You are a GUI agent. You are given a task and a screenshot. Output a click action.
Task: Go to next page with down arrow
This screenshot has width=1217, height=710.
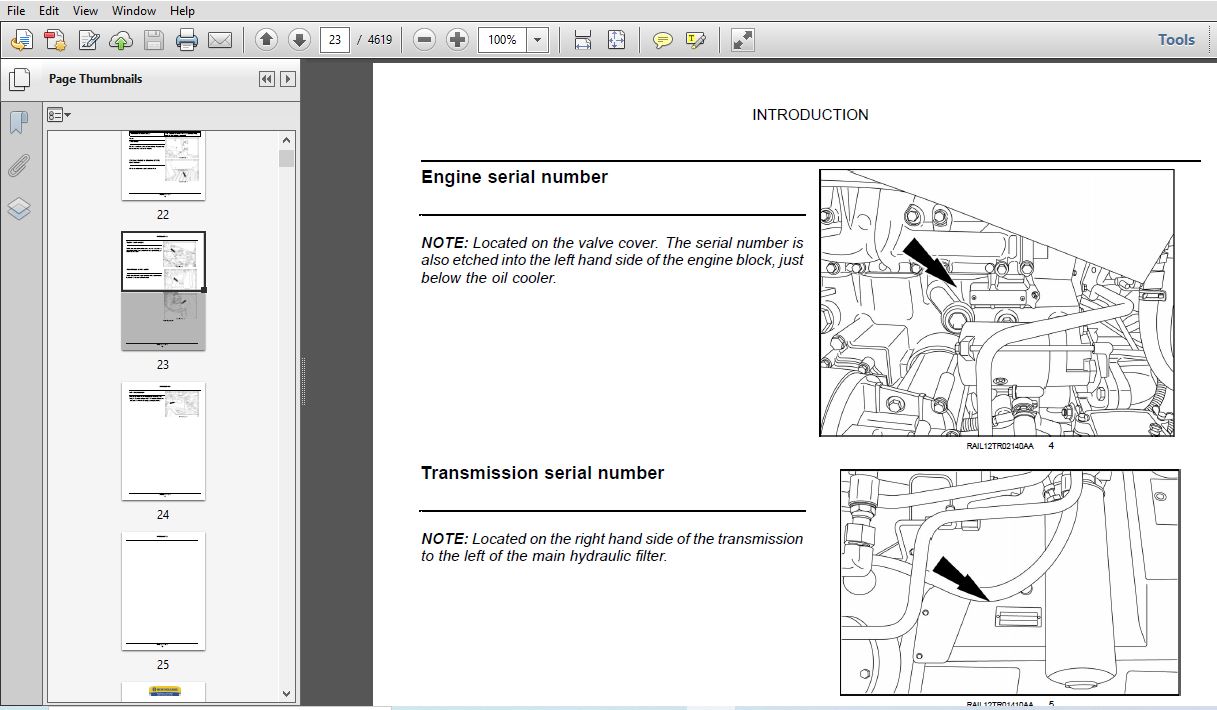click(299, 40)
